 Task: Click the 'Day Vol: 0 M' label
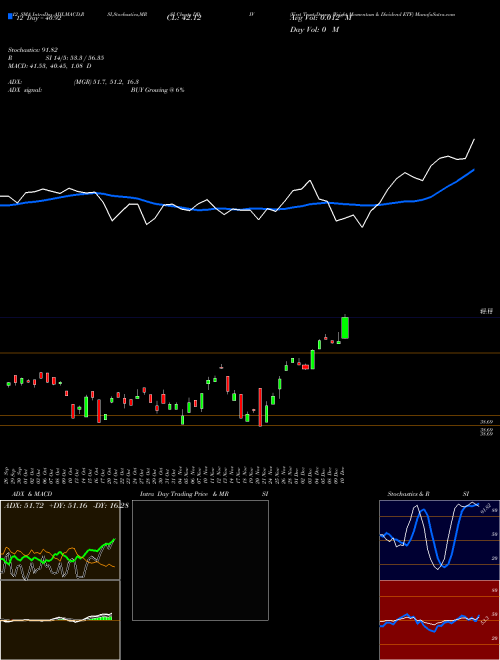pyautogui.click(x=314, y=30)
